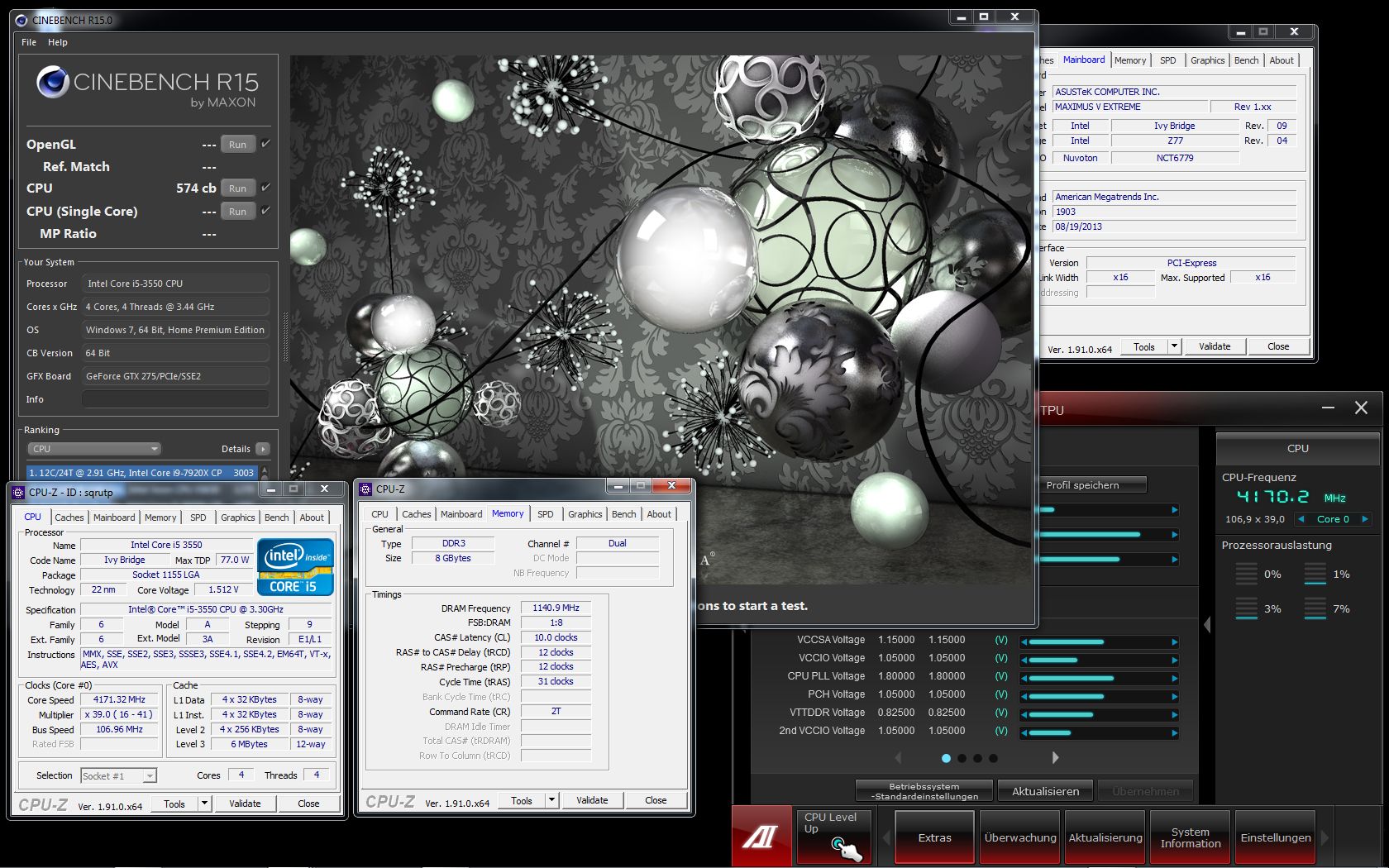The image size is (1389, 868).
Task: Open Cinebench Help menu
Action: coord(58,42)
